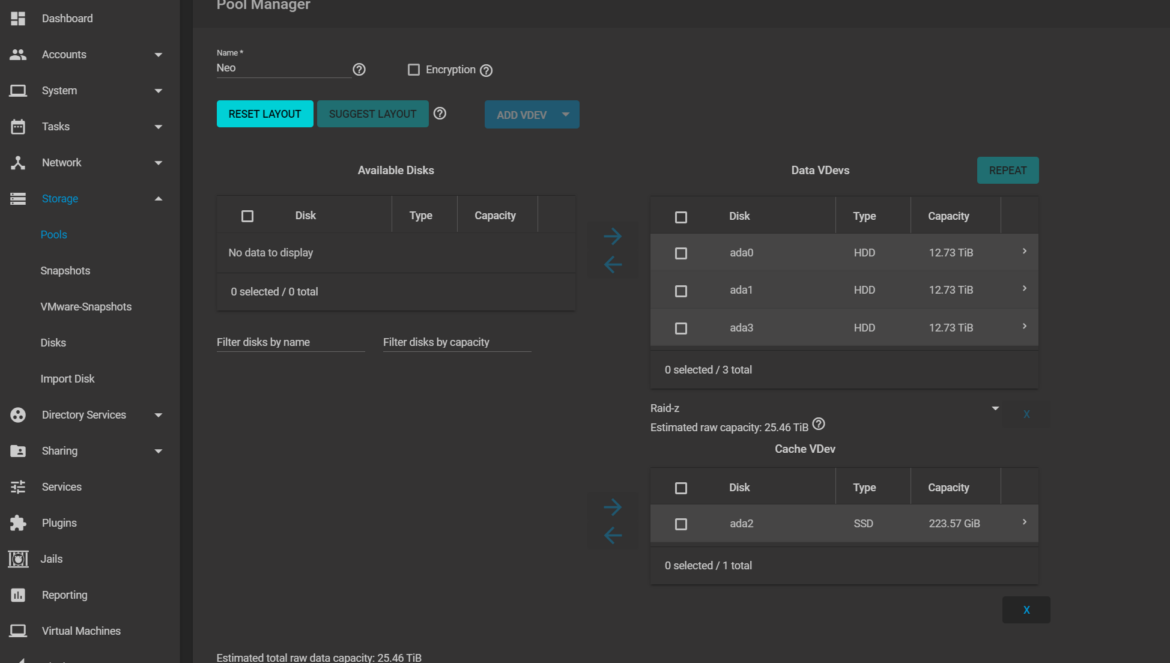Expand the Directory Services menu arrow
The height and width of the screenshot is (663, 1170).
click(158, 415)
